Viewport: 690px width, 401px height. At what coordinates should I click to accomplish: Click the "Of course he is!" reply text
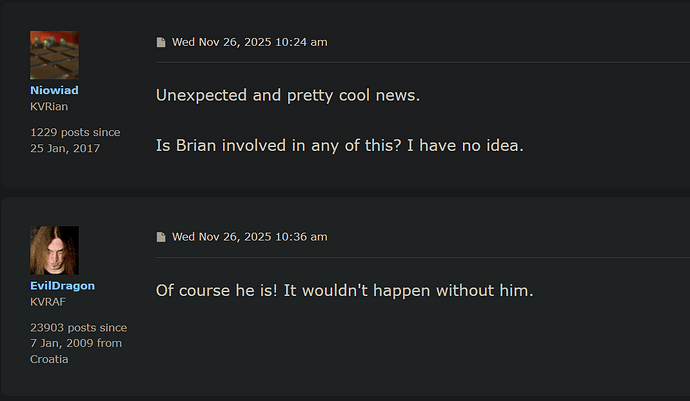coord(345,290)
